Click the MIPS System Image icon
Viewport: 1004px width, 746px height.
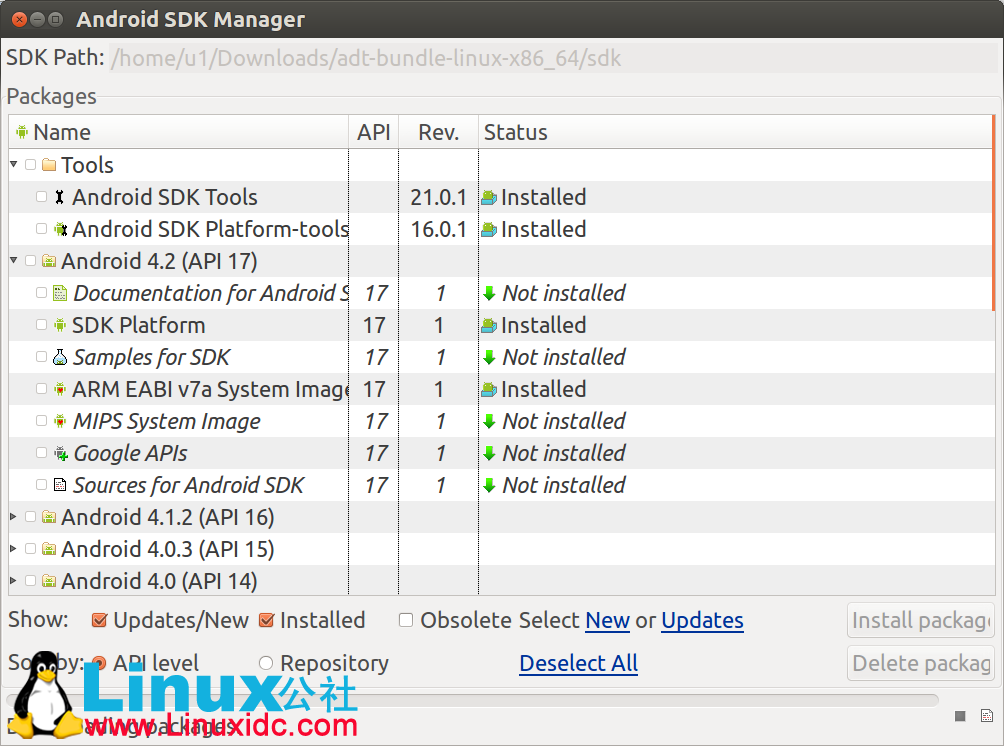(x=60, y=422)
